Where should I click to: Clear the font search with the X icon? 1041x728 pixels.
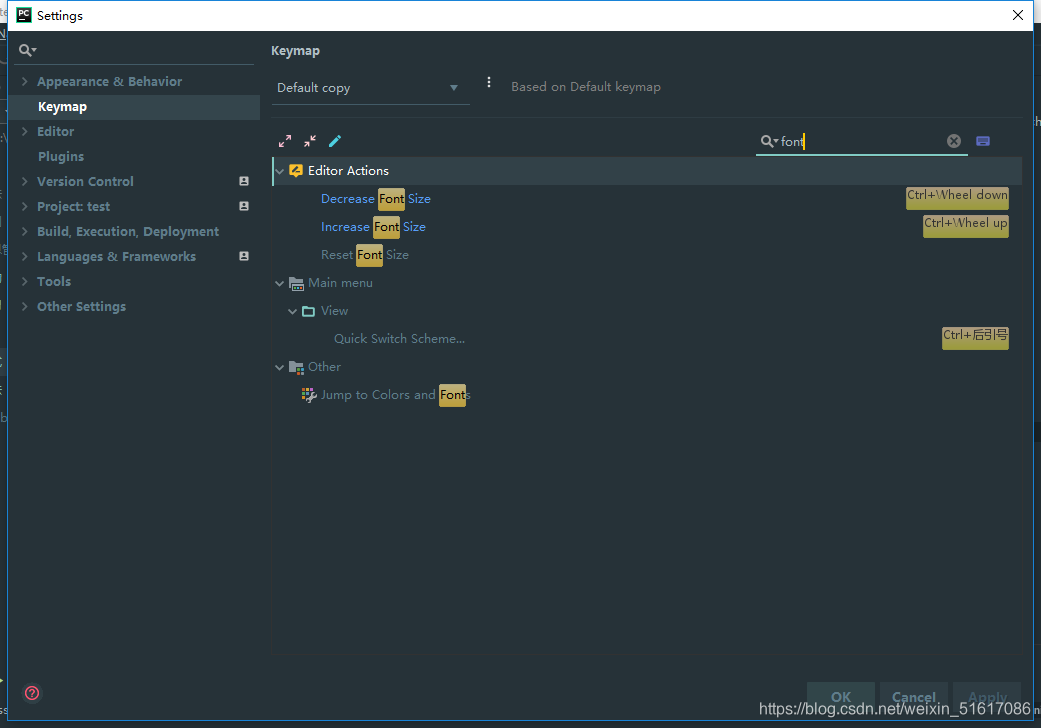point(954,141)
